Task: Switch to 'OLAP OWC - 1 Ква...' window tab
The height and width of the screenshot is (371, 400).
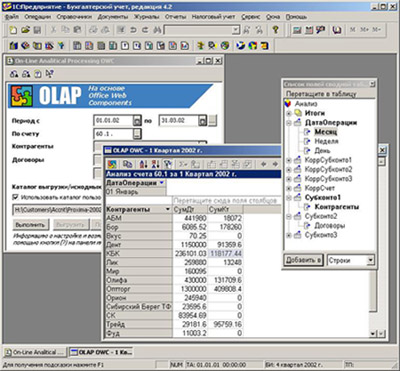Action: (x=101, y=352)
